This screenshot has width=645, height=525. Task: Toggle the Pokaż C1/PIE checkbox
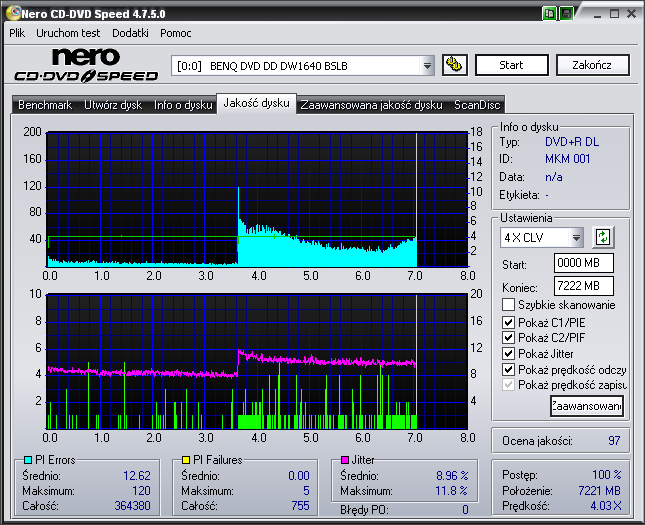[x=508, y=322]
